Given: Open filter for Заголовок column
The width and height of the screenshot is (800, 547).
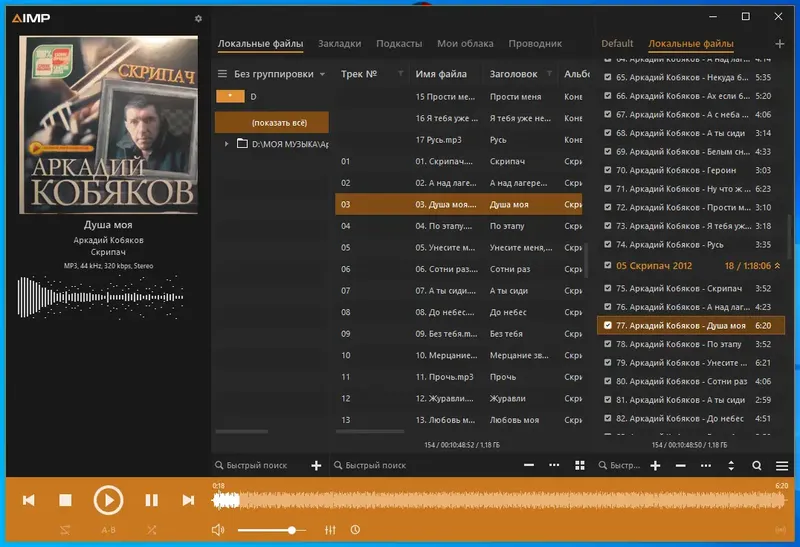Looking at the screenshot, I should point(549,73).
